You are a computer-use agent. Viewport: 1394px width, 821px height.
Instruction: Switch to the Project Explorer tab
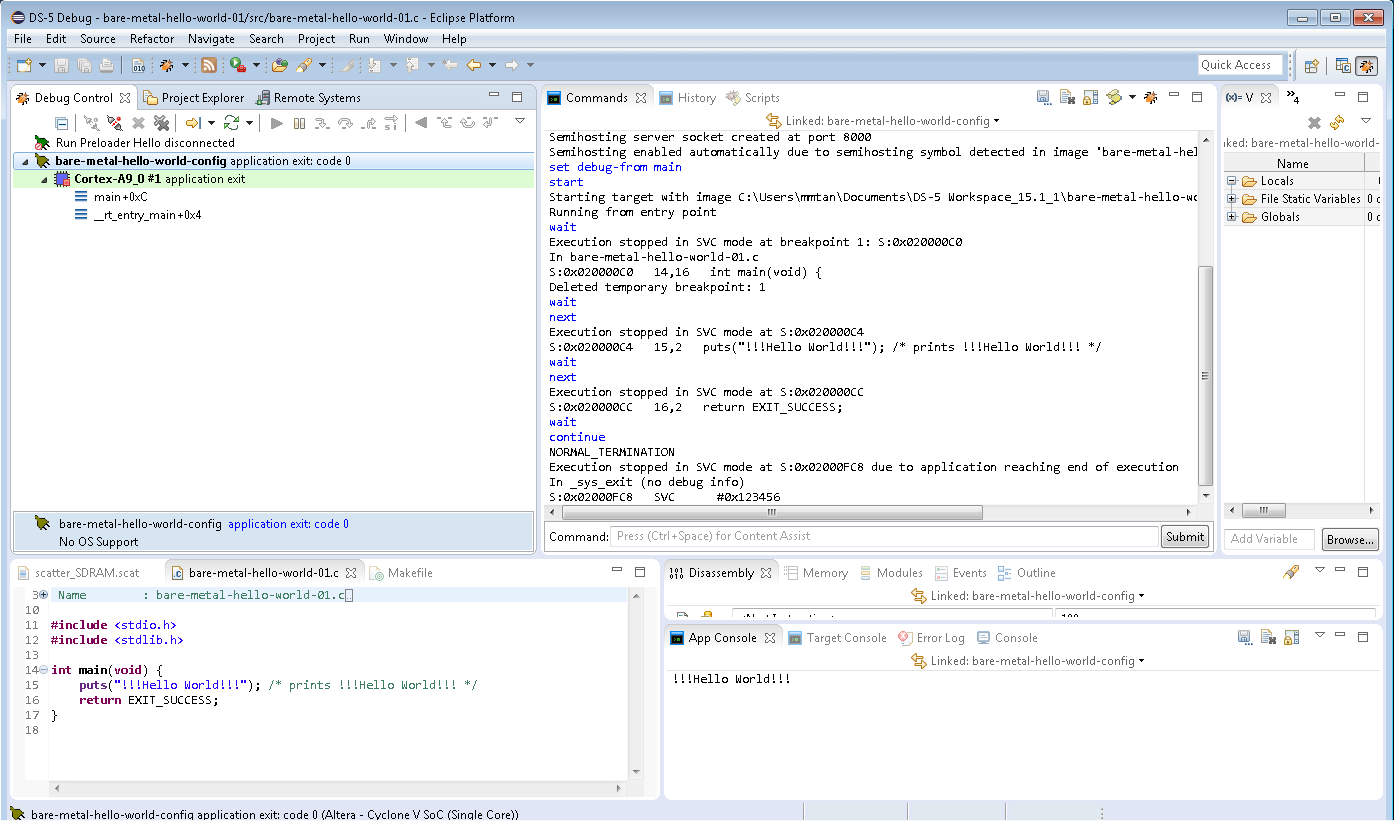point(202,98)
